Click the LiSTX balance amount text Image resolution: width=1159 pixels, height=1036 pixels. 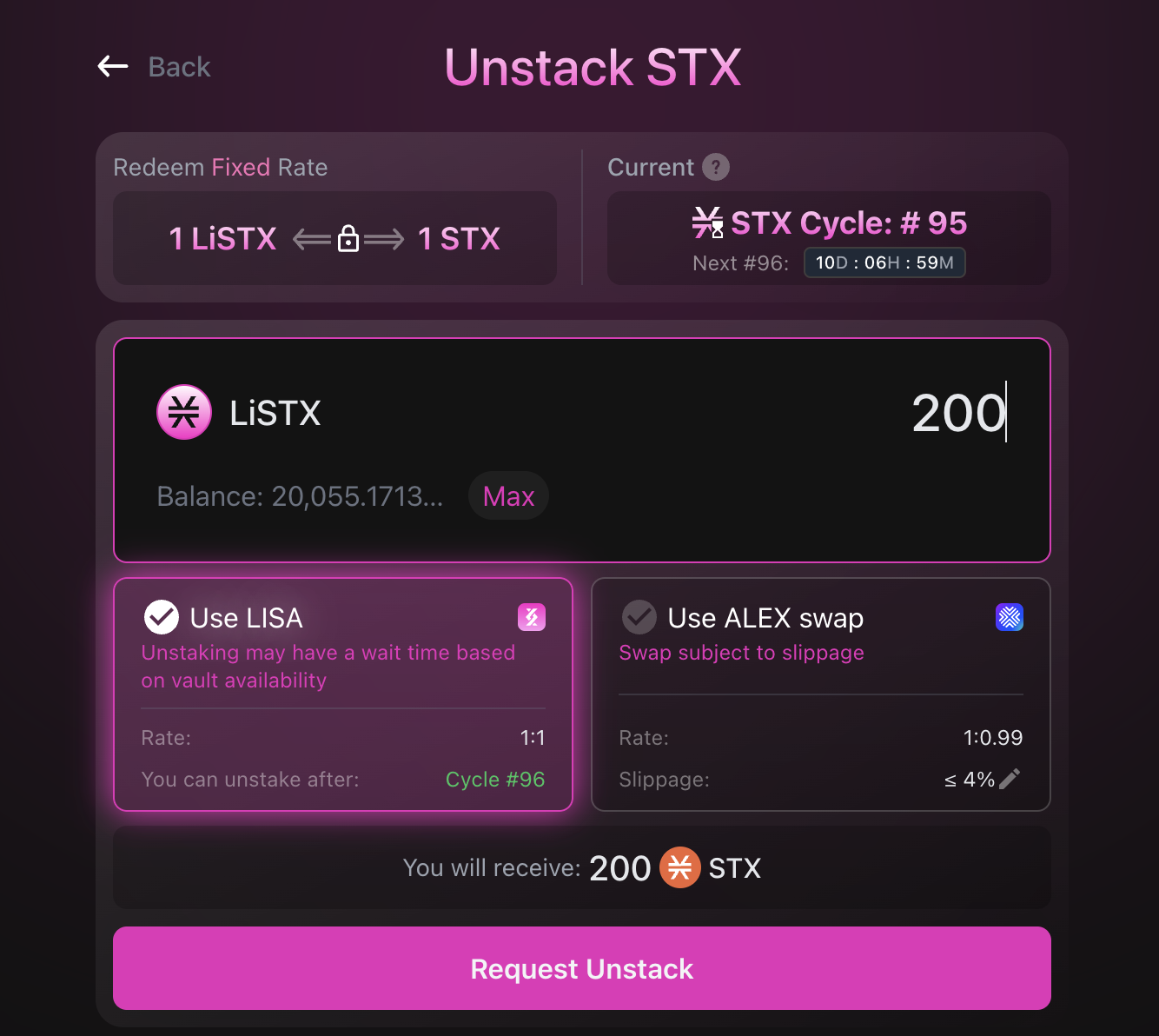point(300,496)
